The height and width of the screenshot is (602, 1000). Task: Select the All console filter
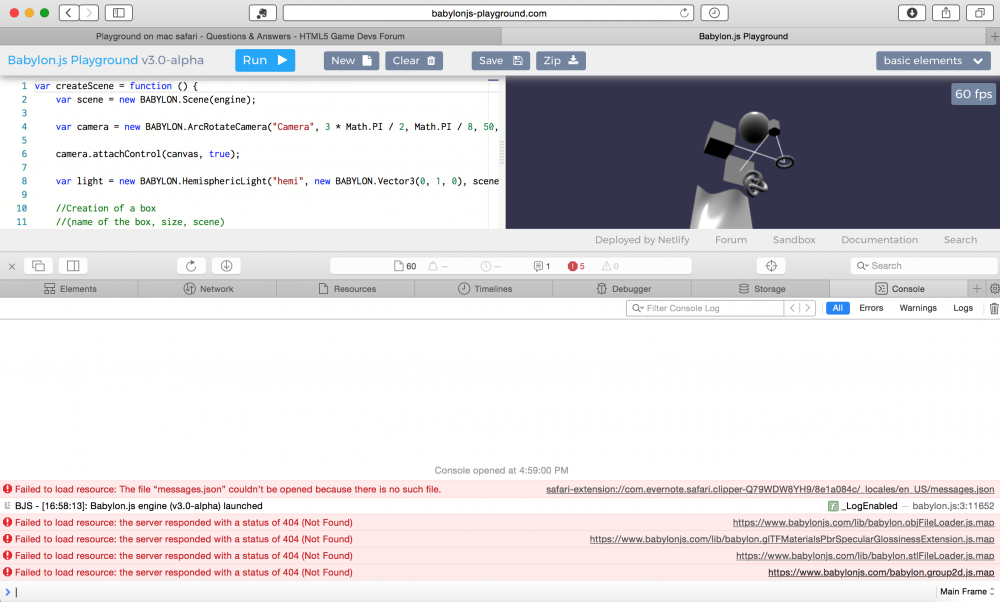pos(837,308)
